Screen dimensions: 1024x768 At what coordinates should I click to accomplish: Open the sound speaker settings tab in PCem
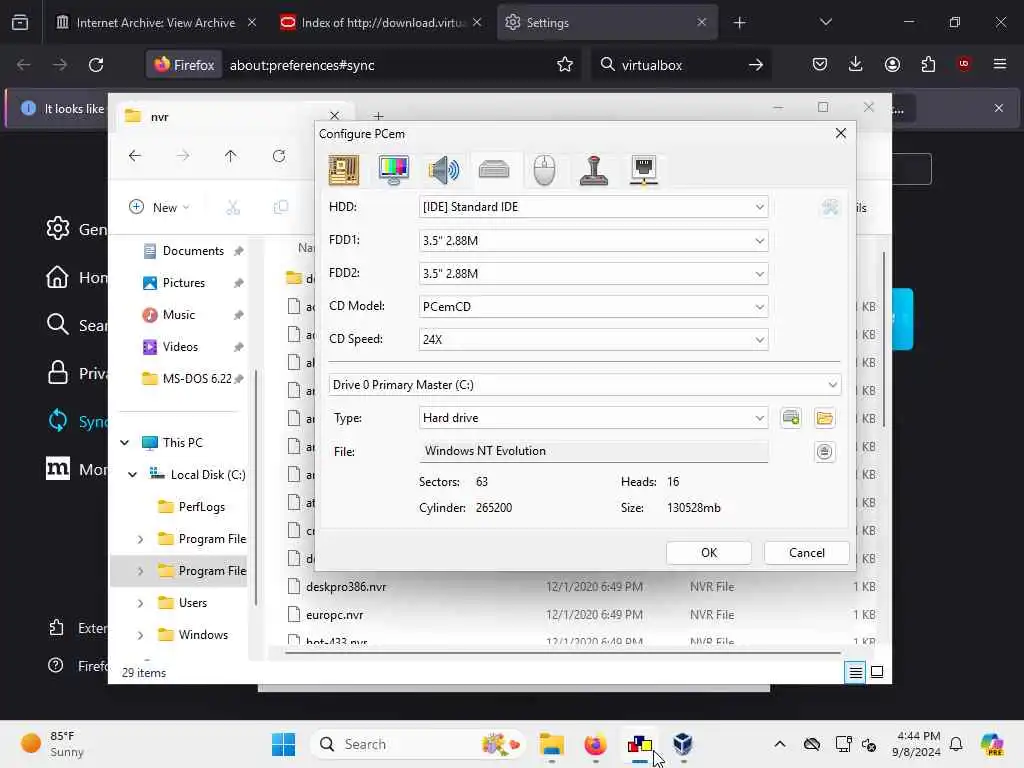pyautogui.click(x=444, y=170)
